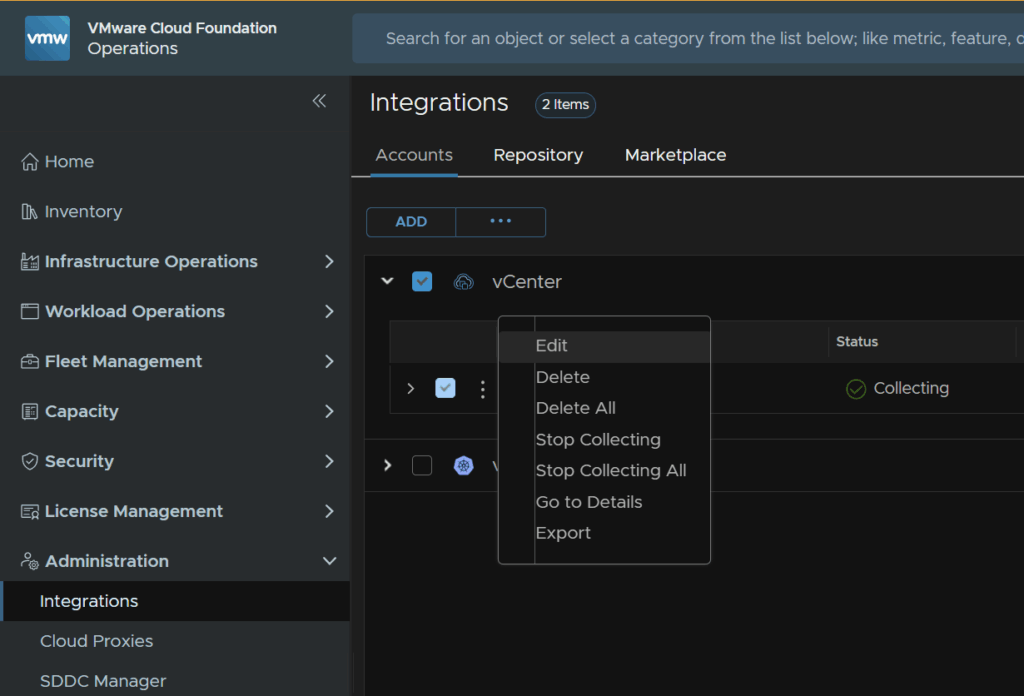Toggle the vCenter account row checkbox
The height and width of the screenshot is (696, 1024).
click(445, 388)
